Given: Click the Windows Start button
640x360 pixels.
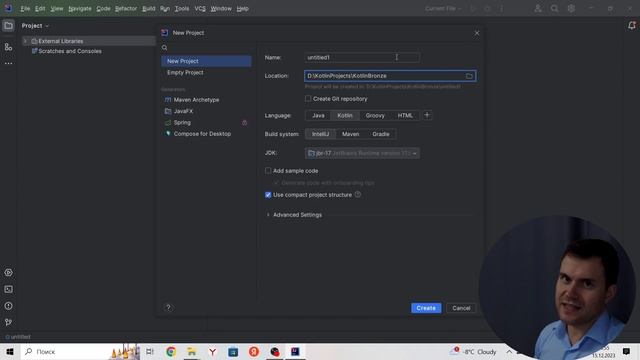Looking at the screenshot, I should [x=10, y=351].
